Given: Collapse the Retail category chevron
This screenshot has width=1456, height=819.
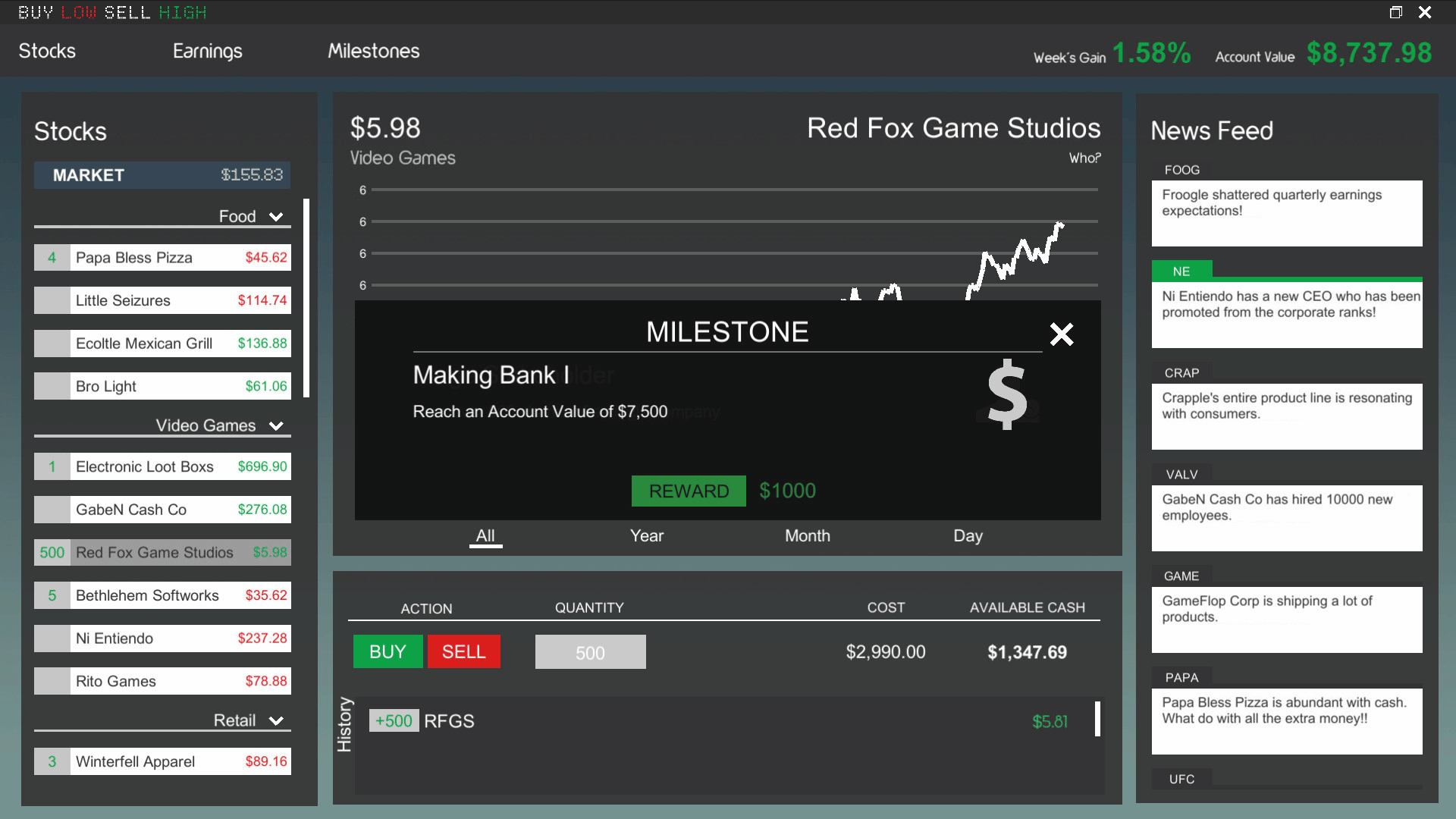Looking at the screenshot, I should 276,721.
